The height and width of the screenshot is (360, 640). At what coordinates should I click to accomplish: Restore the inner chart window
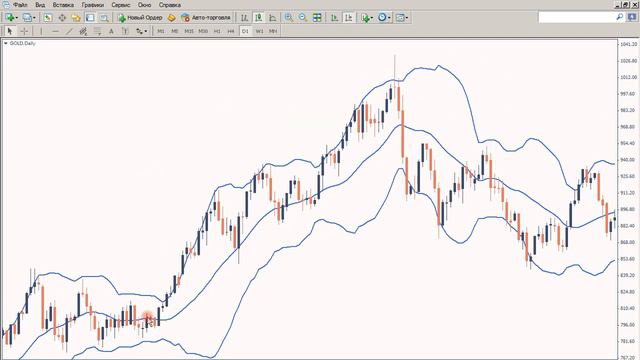[x=627, y=4]
